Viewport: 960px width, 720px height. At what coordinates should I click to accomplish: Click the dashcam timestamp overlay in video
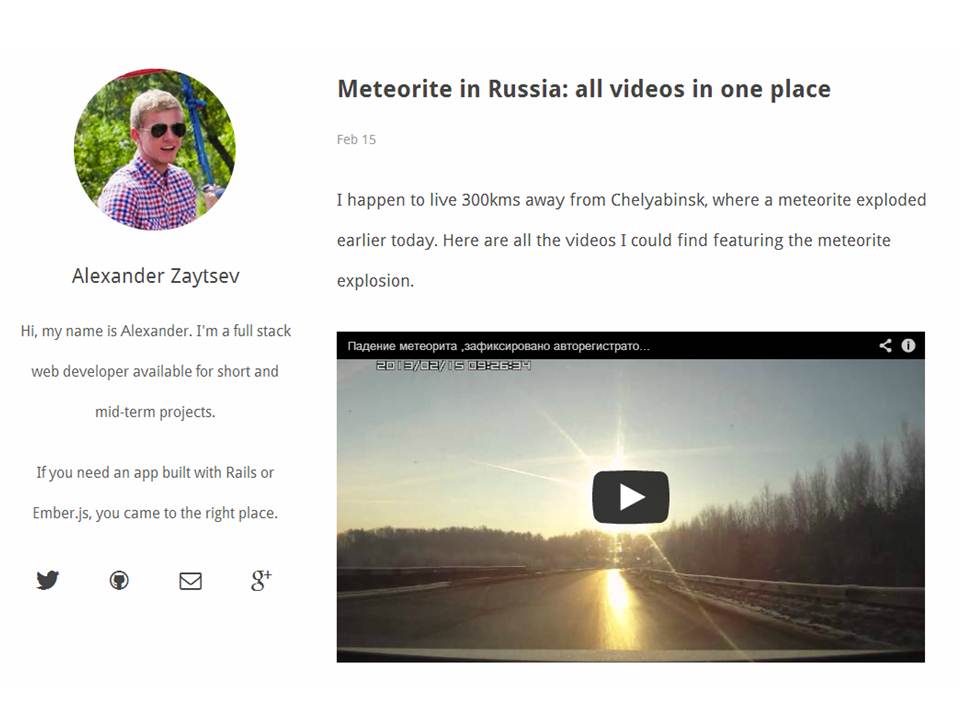pos(453,366)
